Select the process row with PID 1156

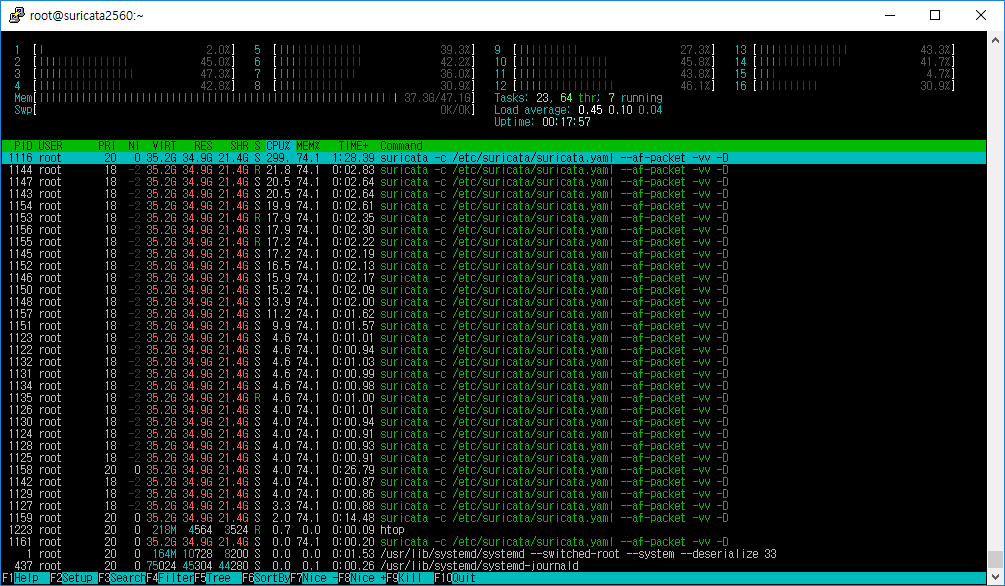pos(494,230)
